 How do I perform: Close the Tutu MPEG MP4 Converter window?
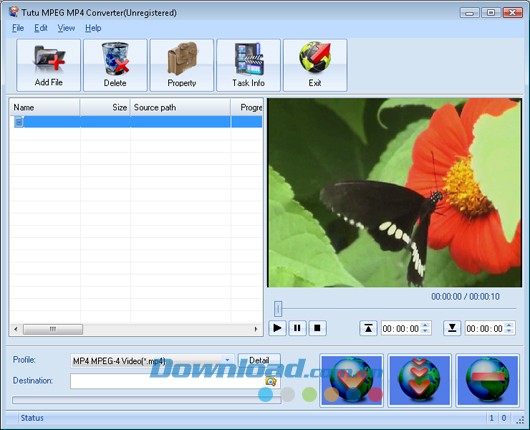click(512, 13)
